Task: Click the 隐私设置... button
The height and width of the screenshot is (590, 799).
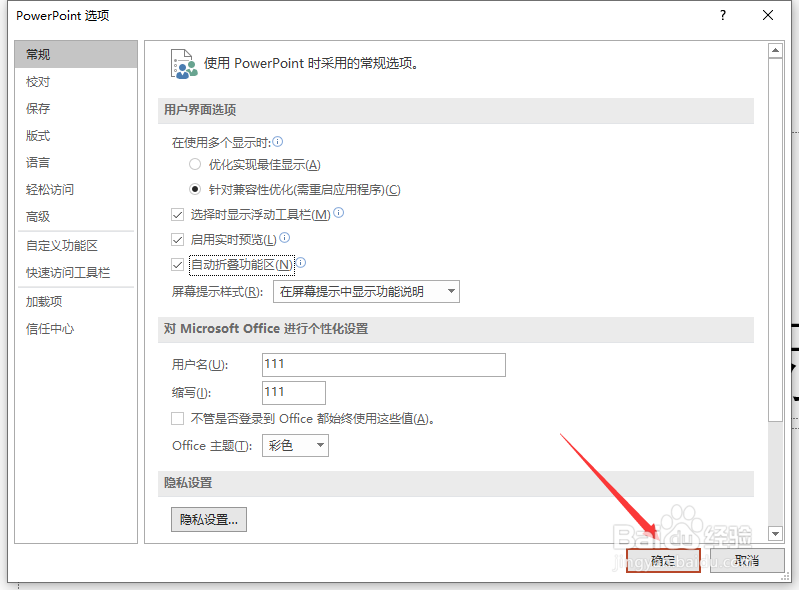Action: [209, 520]
